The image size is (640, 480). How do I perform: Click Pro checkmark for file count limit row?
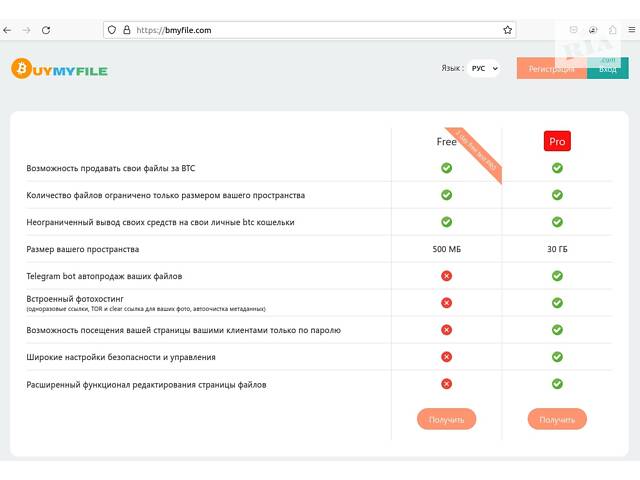(x=557, y=195)
